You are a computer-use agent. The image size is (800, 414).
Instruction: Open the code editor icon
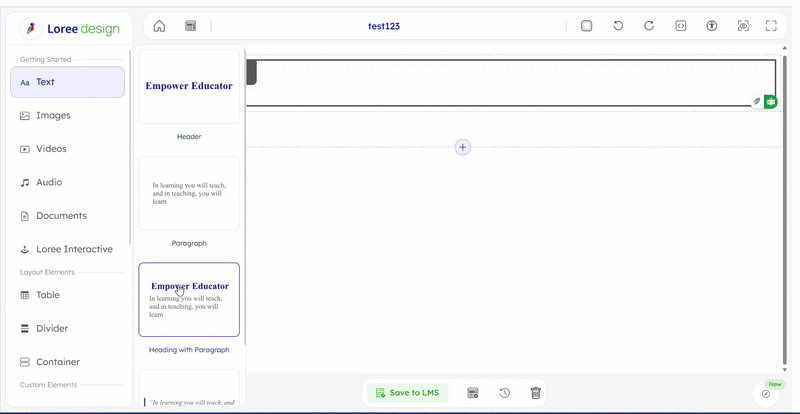[681, 26]
